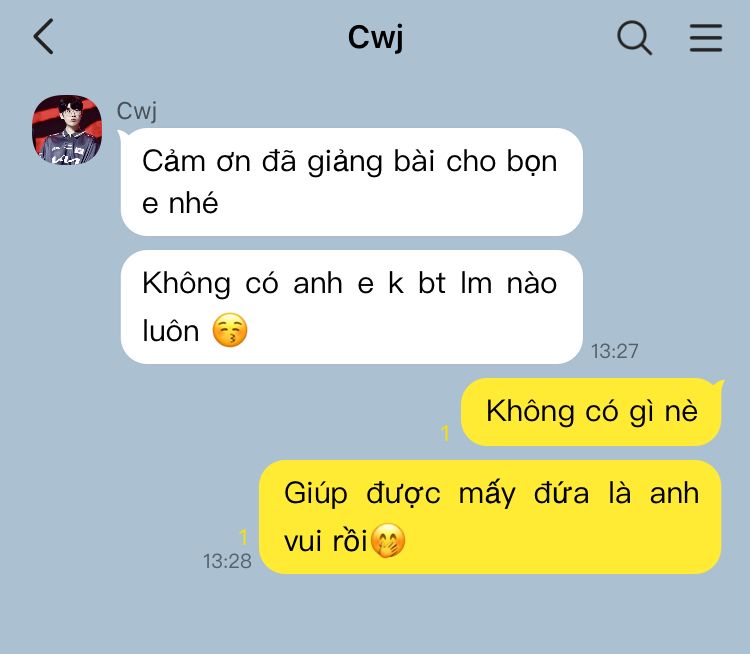
Task: Tap sender name Cwj above messages
Action: (x=136, y=111)
